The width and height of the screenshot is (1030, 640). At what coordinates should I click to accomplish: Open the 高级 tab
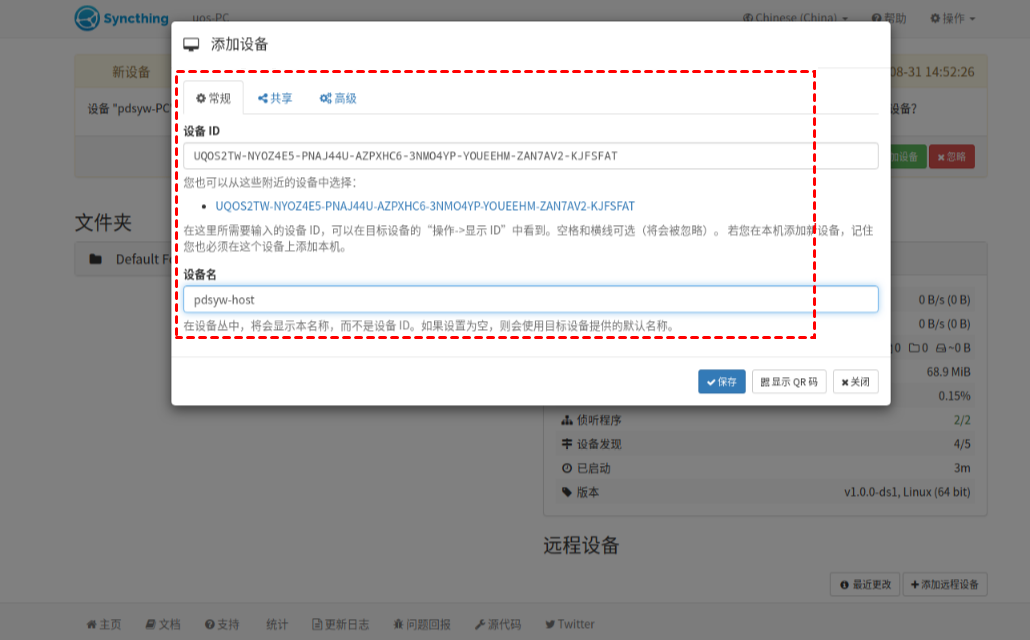click(x=338, y=98)
